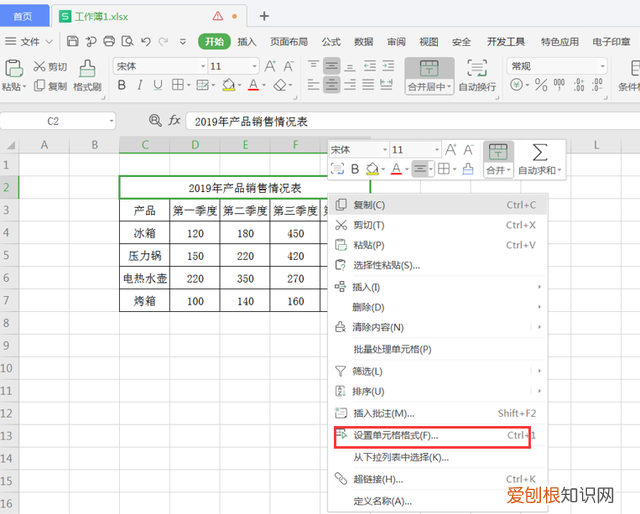Screen dimensions: 640x514
Task: Click the Cut scissors in ribbon
Action: click(40, 66)
